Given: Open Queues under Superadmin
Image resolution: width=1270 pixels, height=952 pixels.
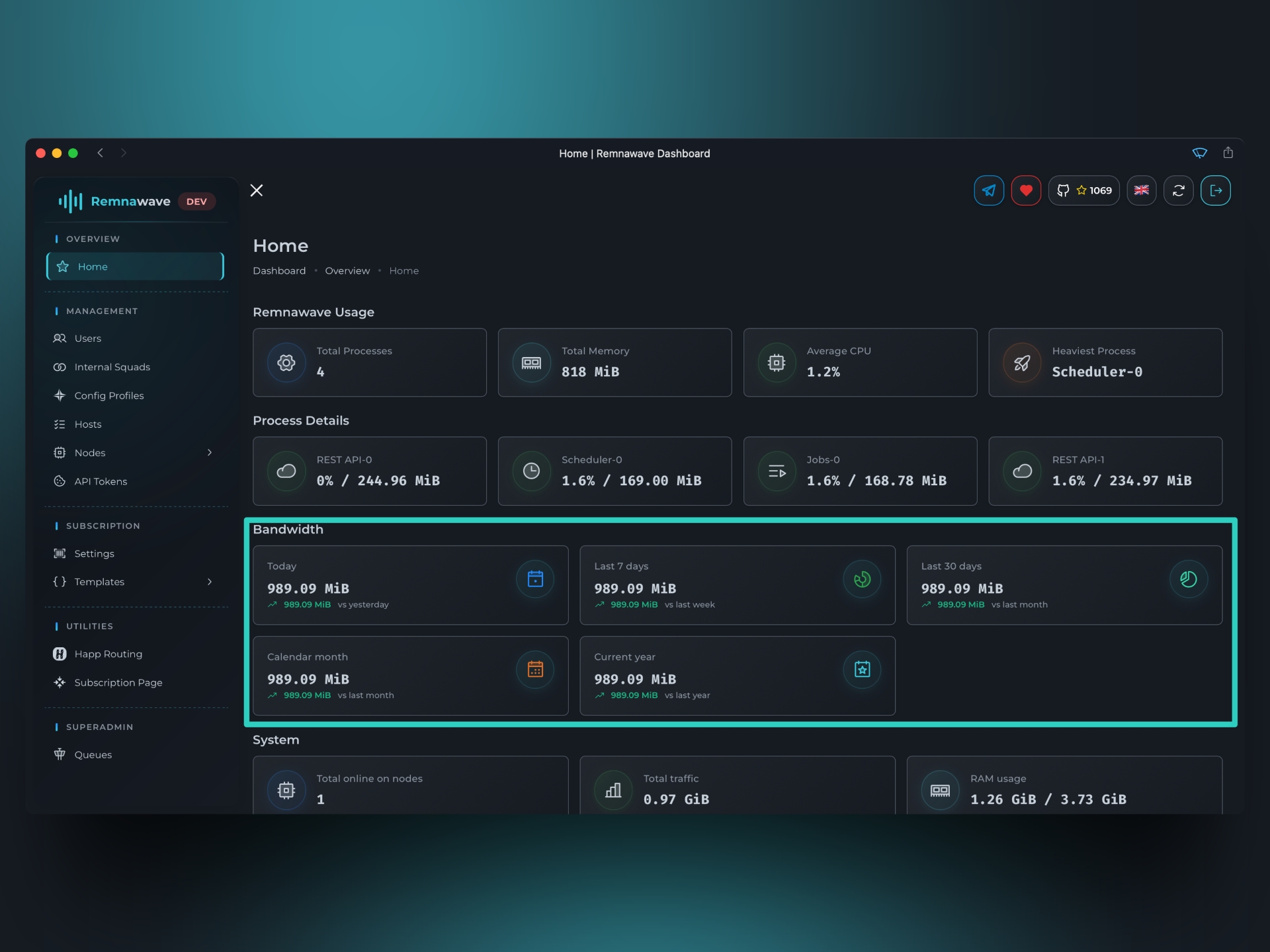Looking at the screenshot, I should pos(93,755).
